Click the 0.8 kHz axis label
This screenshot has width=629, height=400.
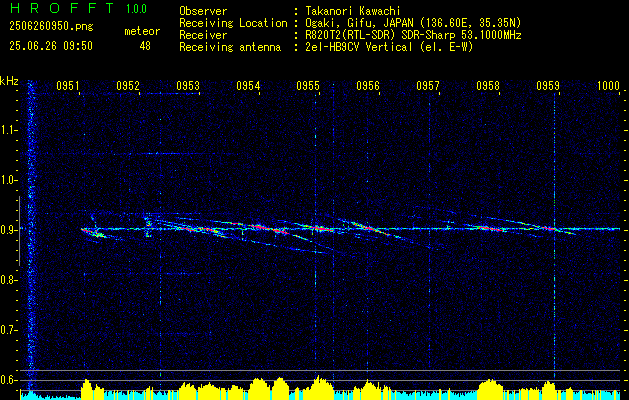point(9,280)
